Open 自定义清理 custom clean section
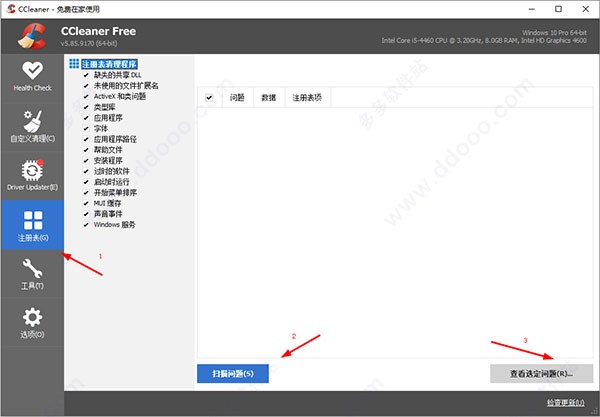 click(x=33, y=126)
